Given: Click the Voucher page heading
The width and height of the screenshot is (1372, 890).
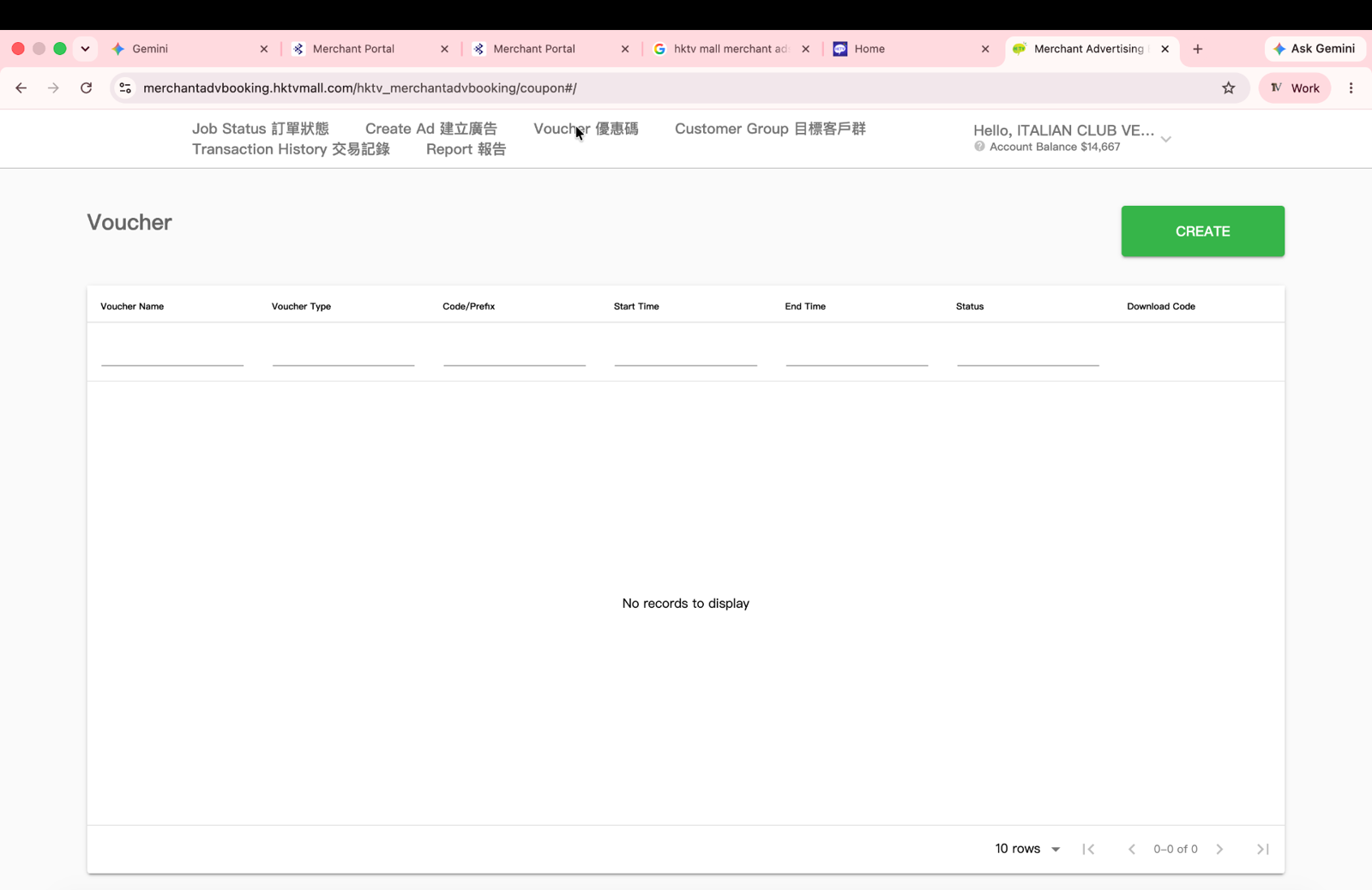Looking at the screenshot, I should click(129, 222).
